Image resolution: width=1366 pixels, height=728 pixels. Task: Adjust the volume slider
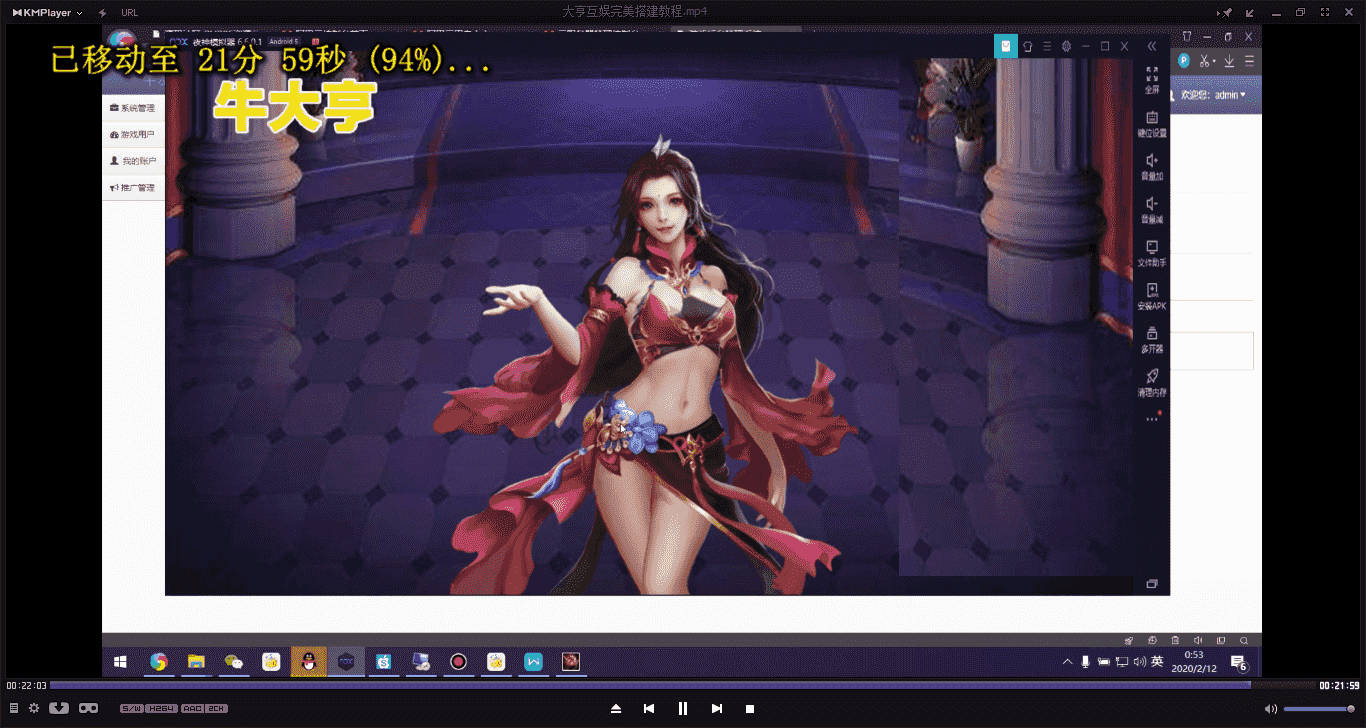(x=1318, y=709)
